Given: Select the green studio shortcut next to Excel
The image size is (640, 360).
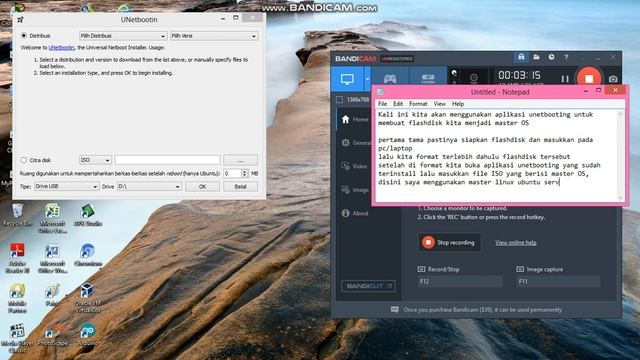Looking at the screenshot, I should coord(88,215).
